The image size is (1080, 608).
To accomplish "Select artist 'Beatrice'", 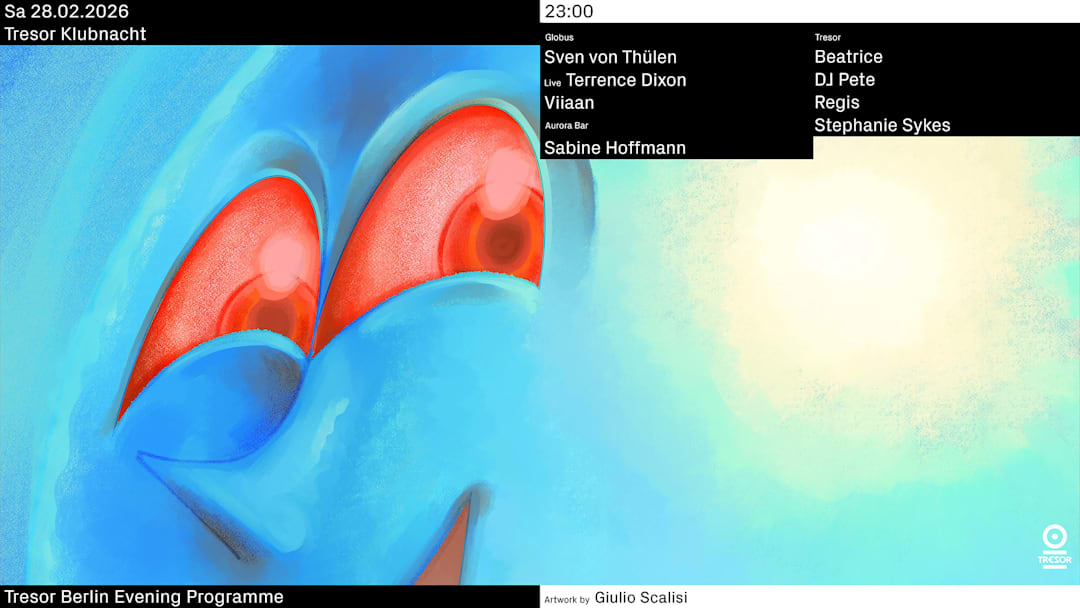I will click(849, 56).
